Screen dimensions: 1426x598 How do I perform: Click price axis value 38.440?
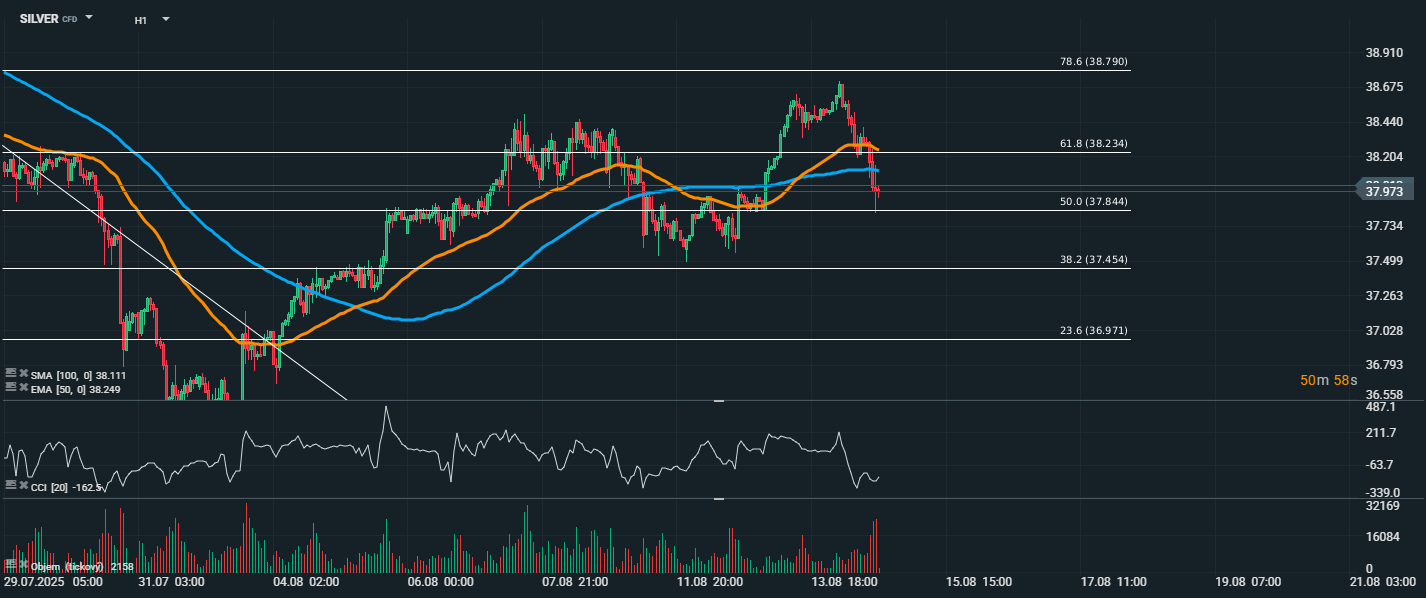click(x=1384, y=122)
